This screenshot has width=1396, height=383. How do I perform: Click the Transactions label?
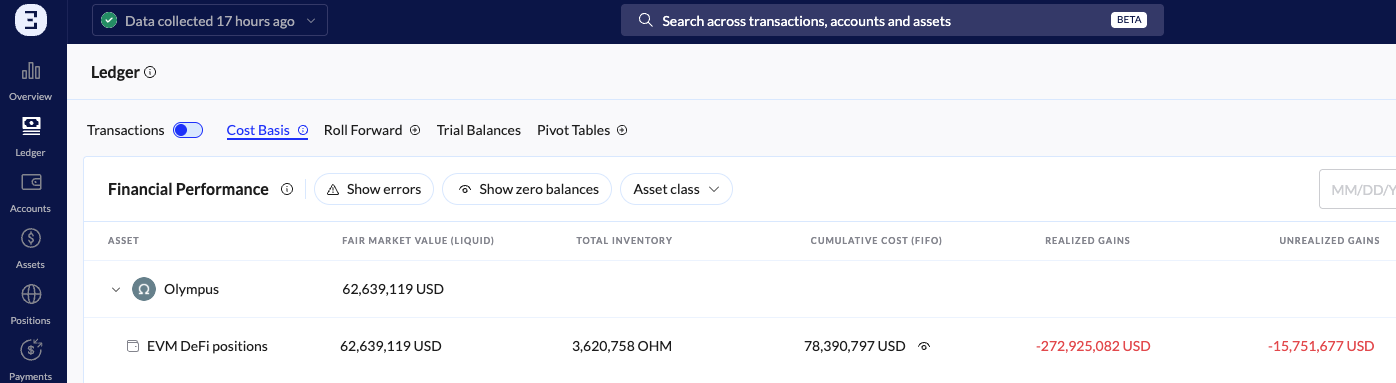pyautogui.click(x=126, y=130)
